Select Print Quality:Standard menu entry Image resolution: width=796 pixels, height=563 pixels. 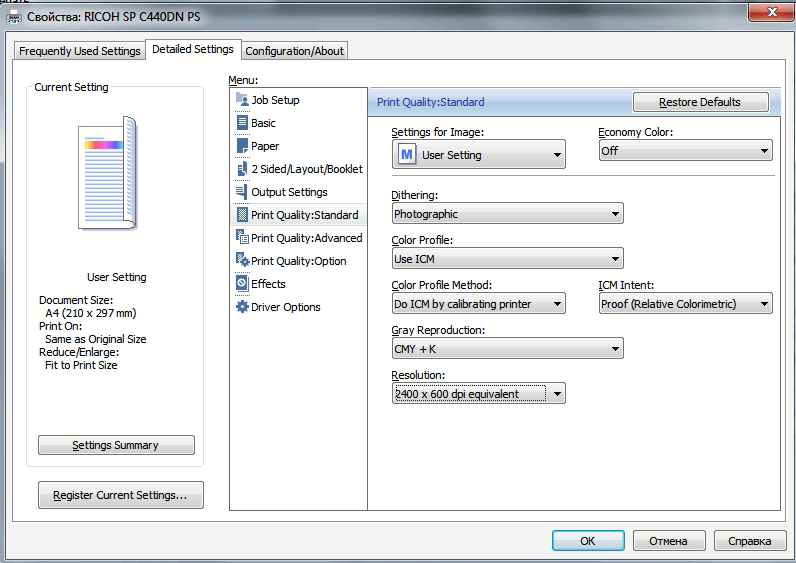click(298, 215)
